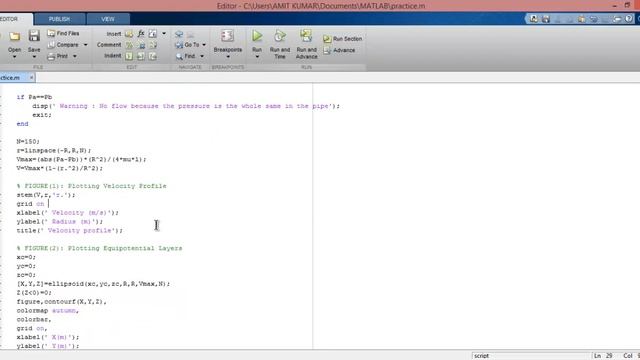640x360 pixels.
Task: Click the Comment percent icon
Action: pyautogui.click(x=129, y=45)
